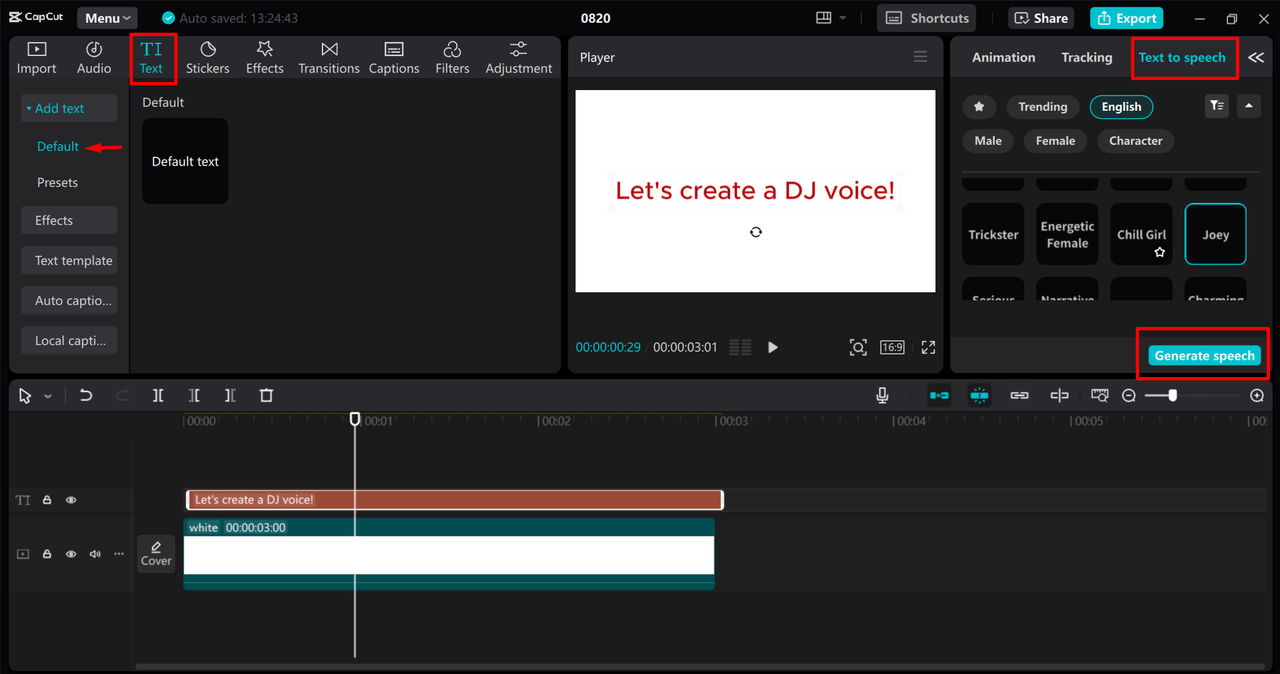The height and width of the screenshot is (674, 1280).
Task: Click the timeline playhead marker
Action: click(x=355, y=420)
